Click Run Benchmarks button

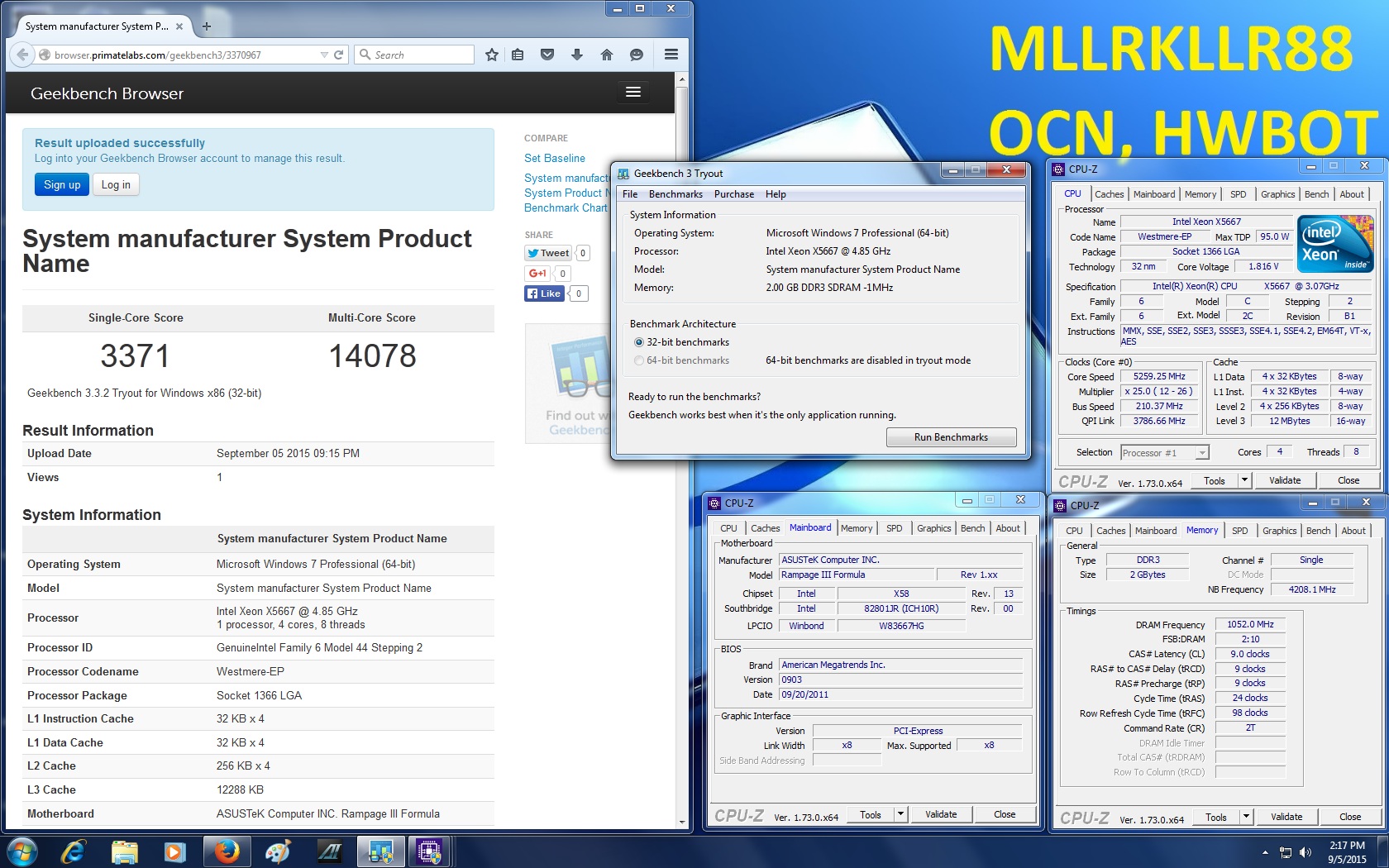click(x=951, y=437)
